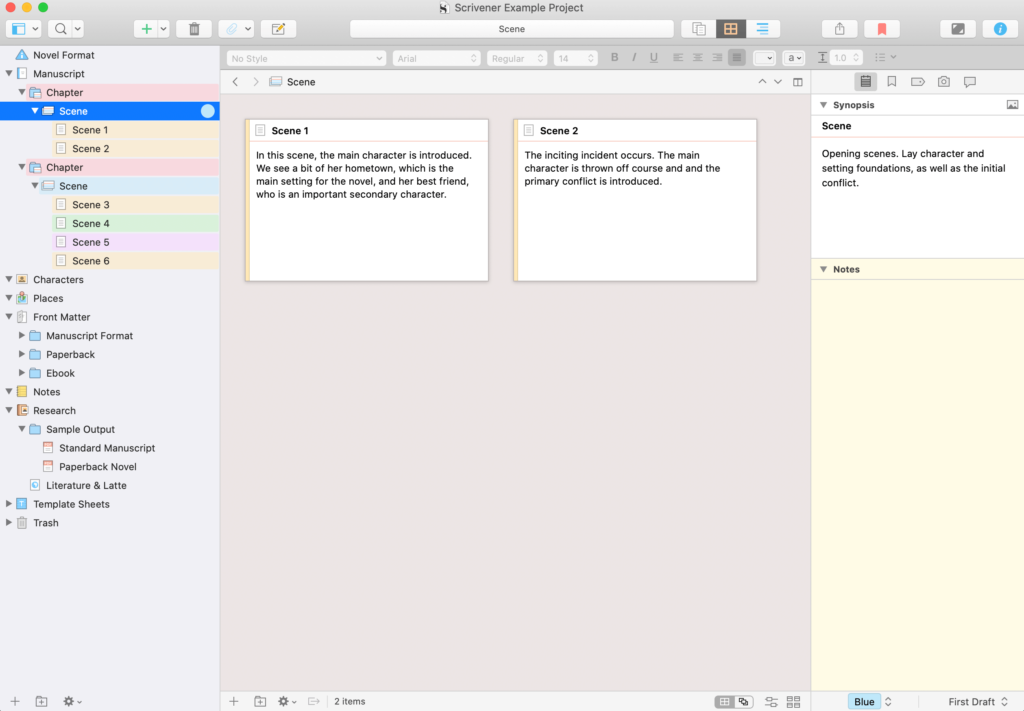Go forward in editor history
Image resolution: width=1024 pixels, height=711 pixels.
(256, 82)
